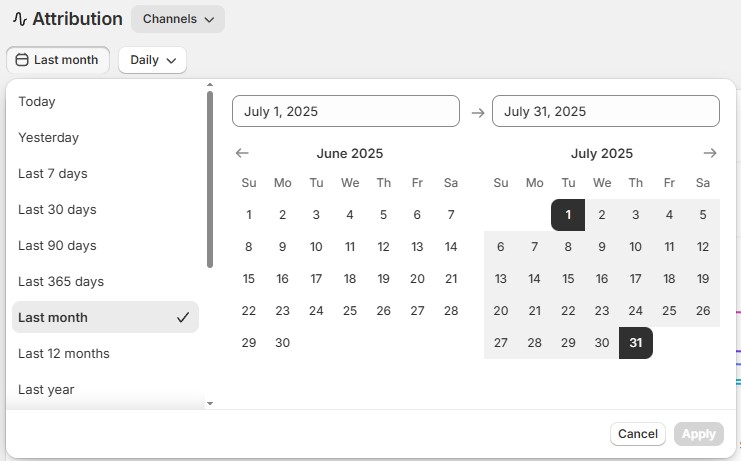Viewport: 741px width, 461px height.
Task: Choose the Last 90 days preset
Action: tap(57, 245)
